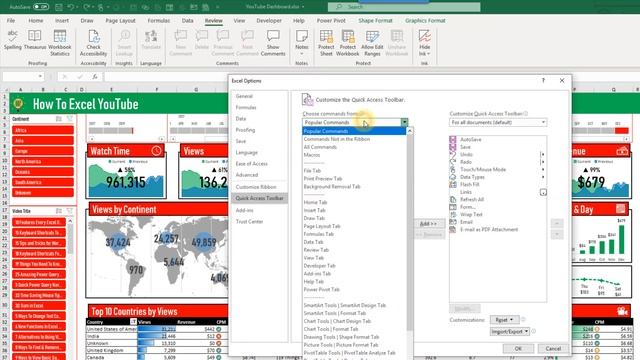Open For all documents dropdown
The image size is (640, 360).
pos(498,122)
